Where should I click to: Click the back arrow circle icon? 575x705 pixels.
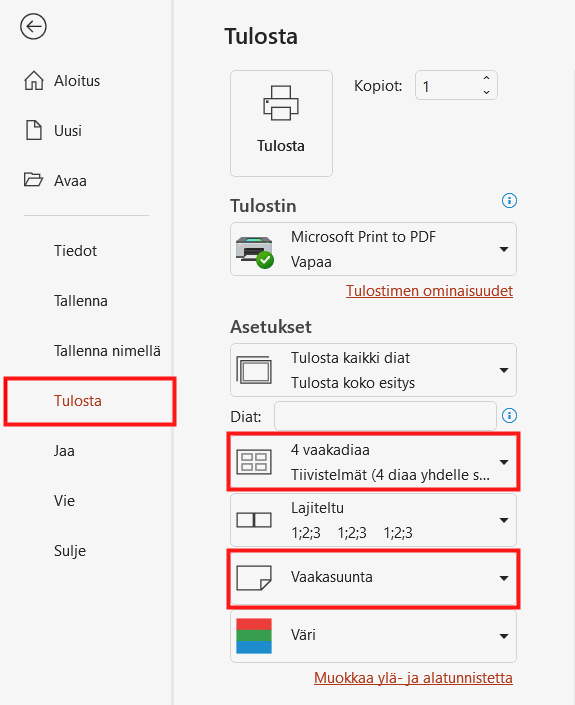(x=33, y=27)
